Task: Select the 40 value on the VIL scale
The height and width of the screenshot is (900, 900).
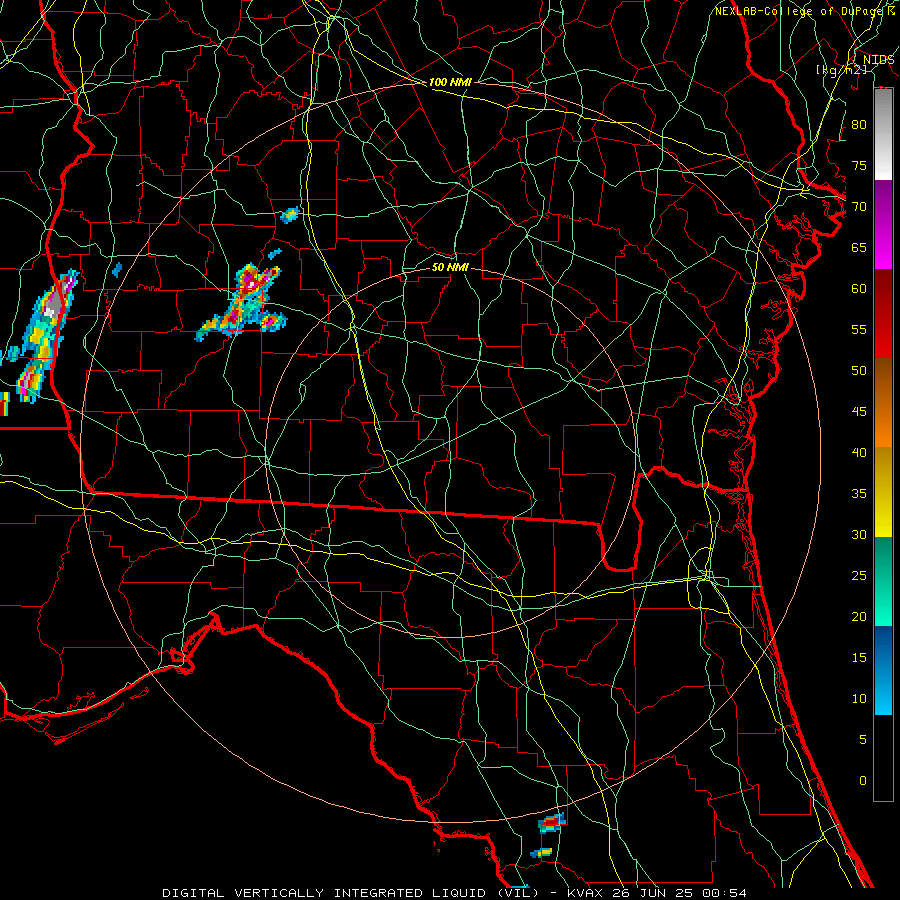Action: tap(859, 452)
